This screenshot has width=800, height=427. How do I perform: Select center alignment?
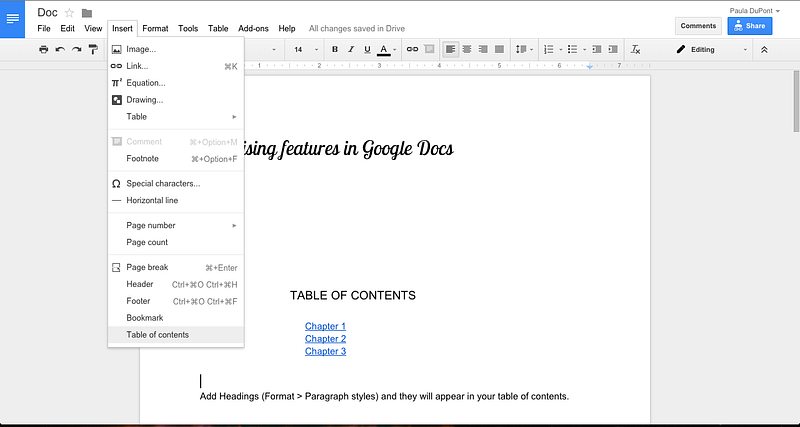pyautogui.click(x=467, y=49)
